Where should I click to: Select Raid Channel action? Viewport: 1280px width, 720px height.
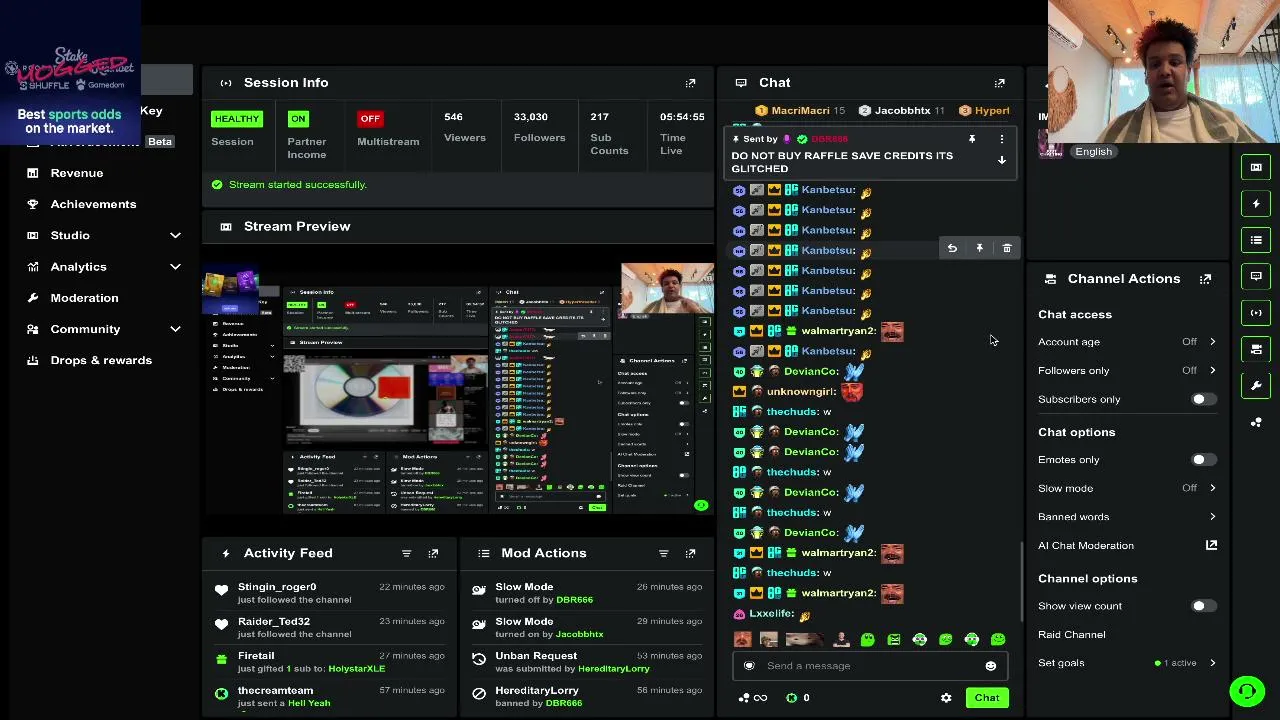pyautogui.click(x=1071, y=635)
